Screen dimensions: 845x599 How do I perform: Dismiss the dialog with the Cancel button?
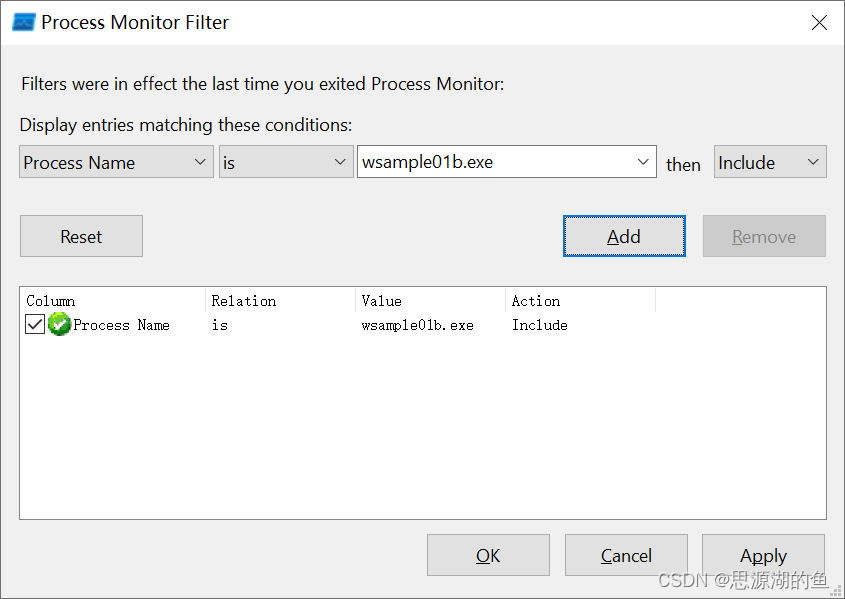[626, 555]
